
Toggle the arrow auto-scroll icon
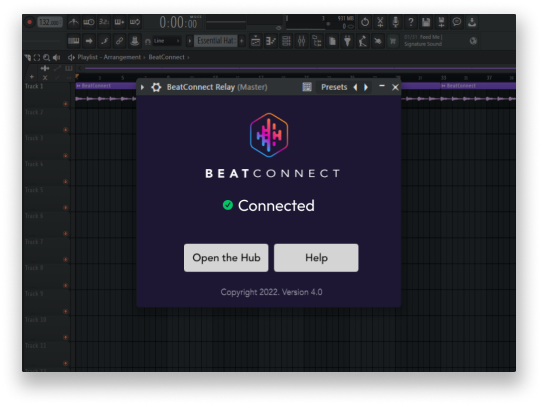pos(89,41)
